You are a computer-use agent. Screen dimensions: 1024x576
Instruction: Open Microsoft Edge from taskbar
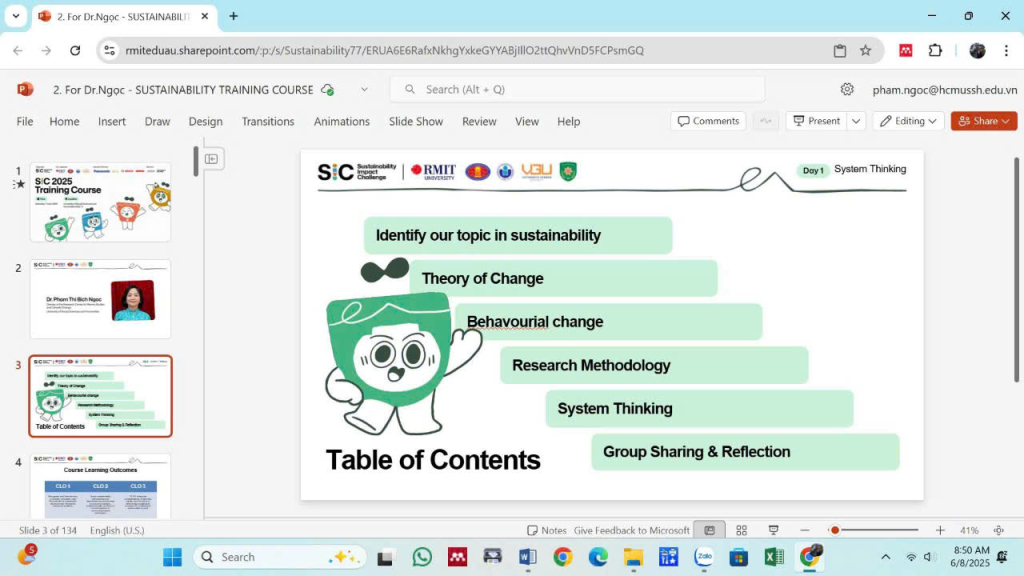598,557
